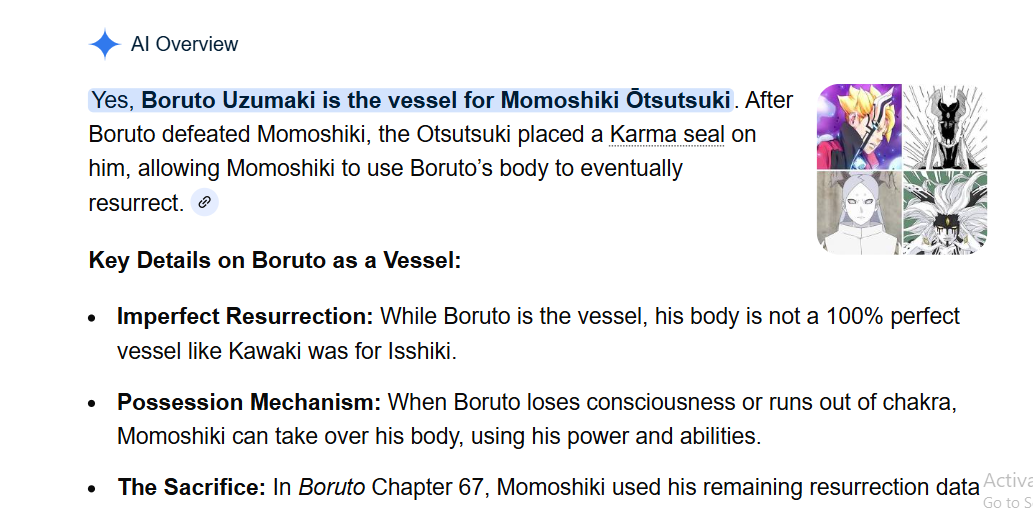
Task: Click the AI Overview sparkle icon
Action: click(x=104, y=44)
